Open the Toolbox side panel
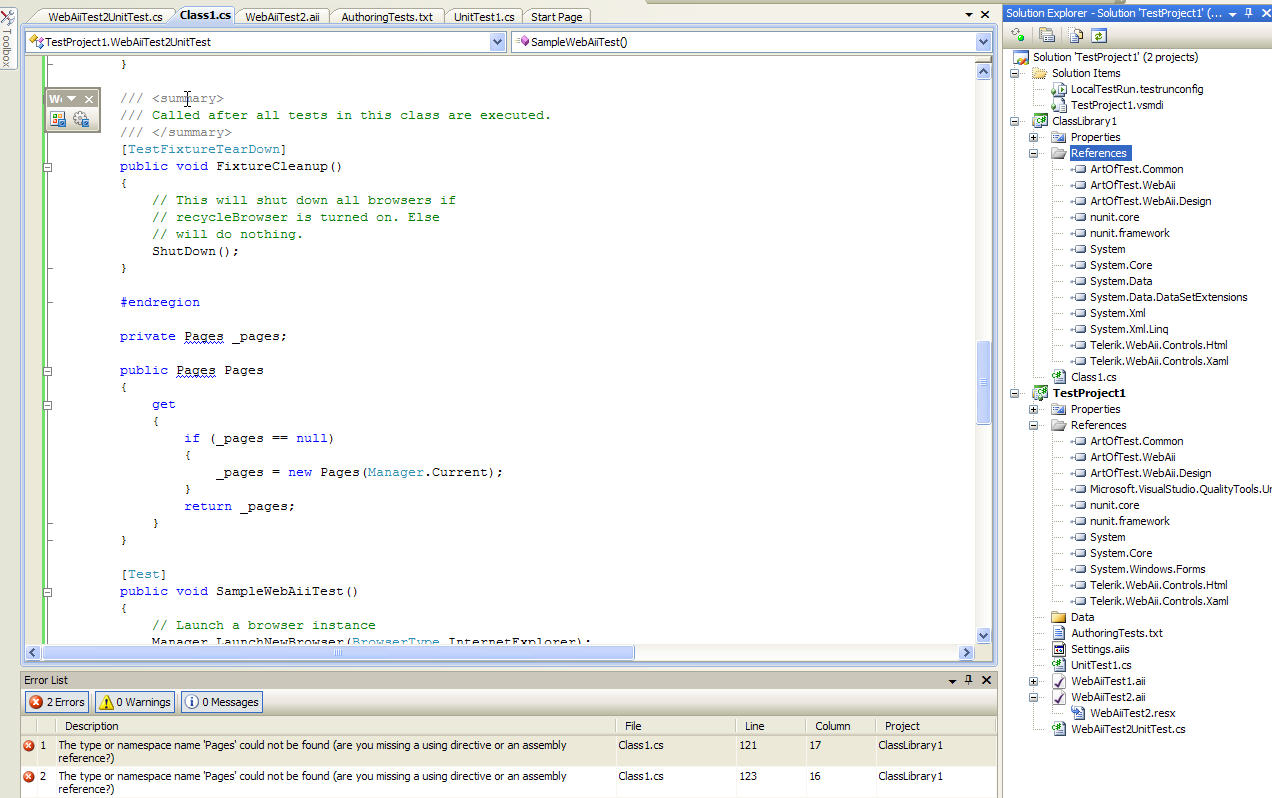 (8, 42)
